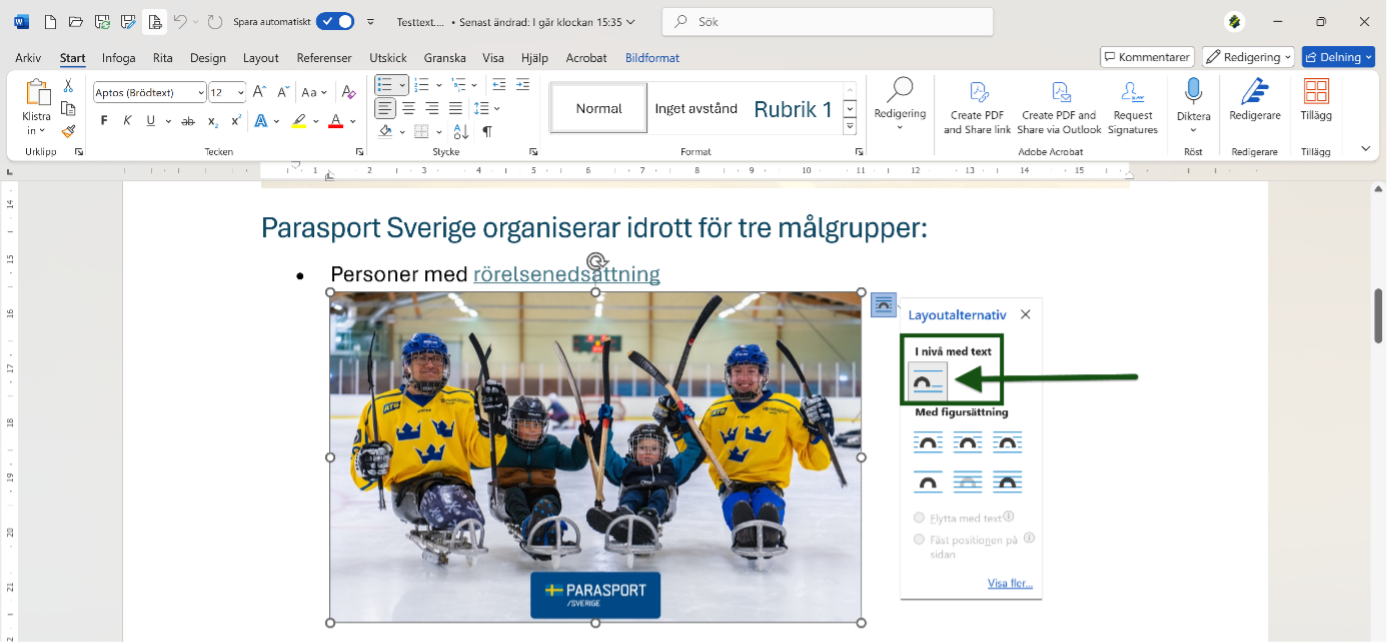Open the Delning share button
1390x644 pixels.
1338,57
